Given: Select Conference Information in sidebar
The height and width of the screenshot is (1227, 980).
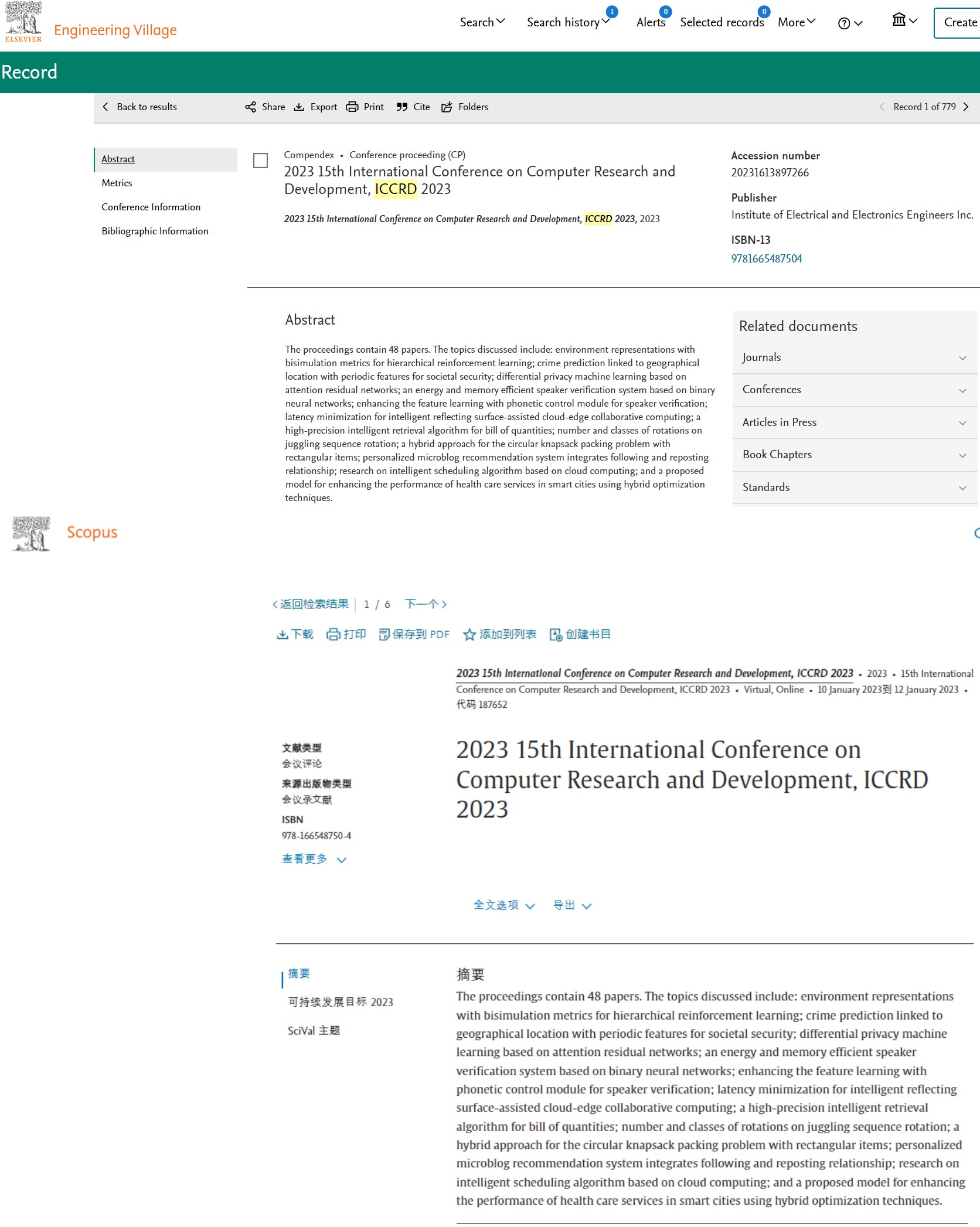Looking at the screenshot, I should point(151,207).
